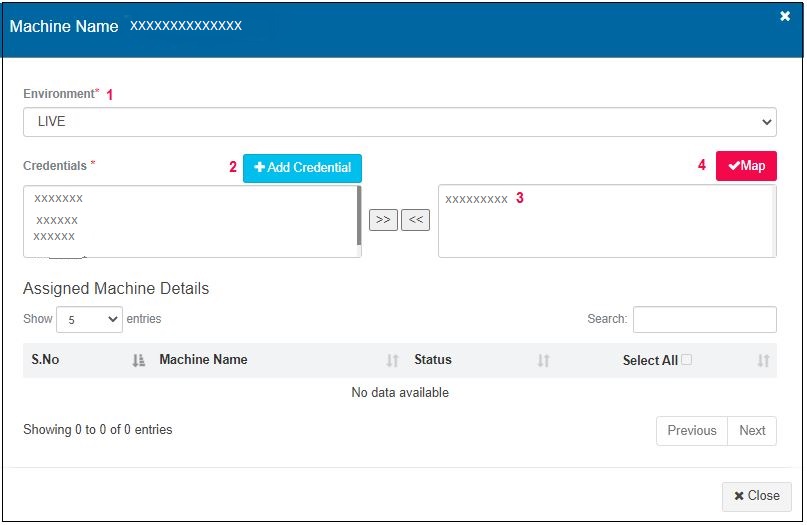The image size is (807, 525).
Task: Click into the Search input field
Action: 704,319
